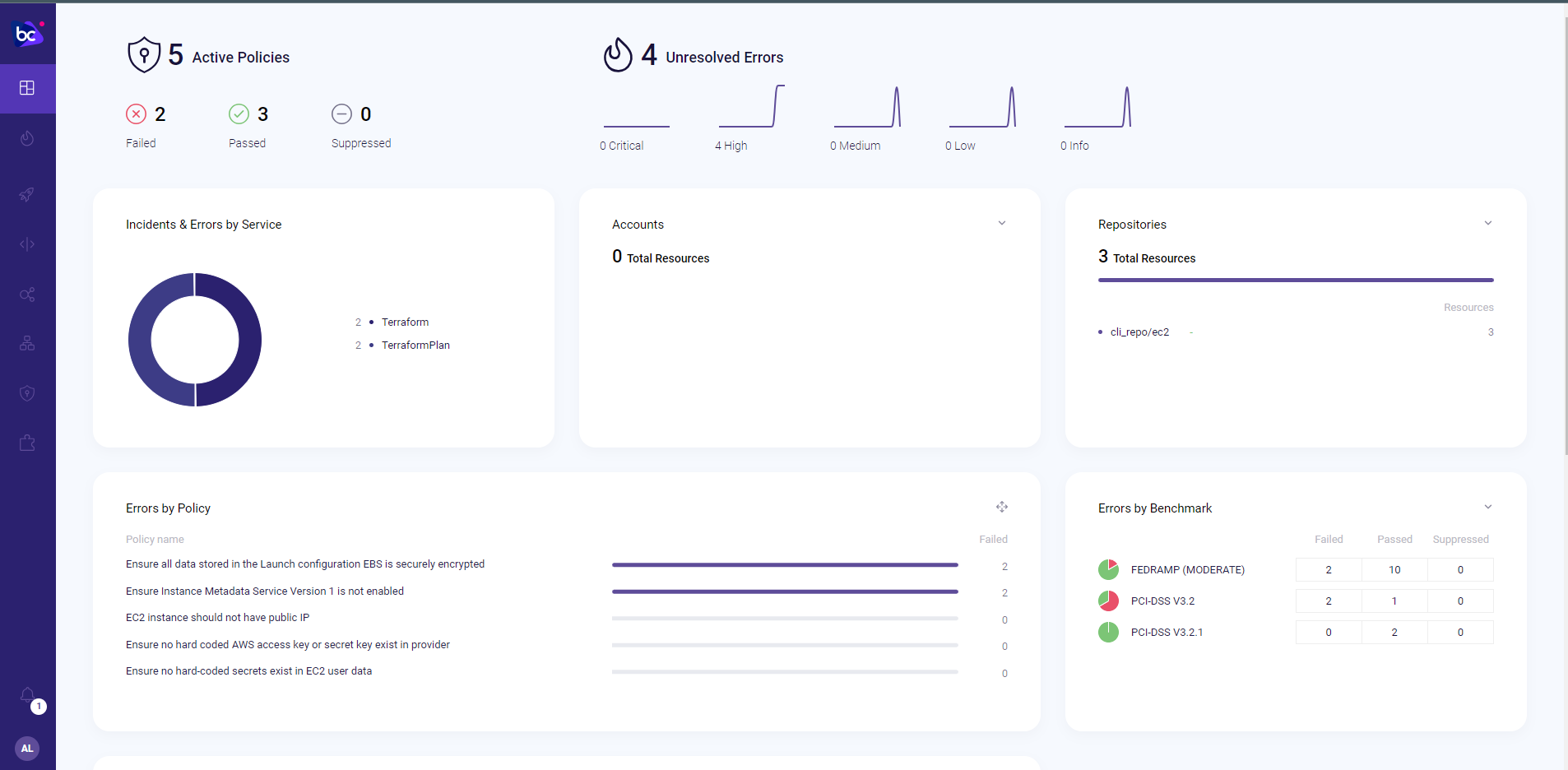Click FEDRAMP Failed cell showing 2
The width and height of the screenshot is (1568, 770).
tap(1329, 569)
